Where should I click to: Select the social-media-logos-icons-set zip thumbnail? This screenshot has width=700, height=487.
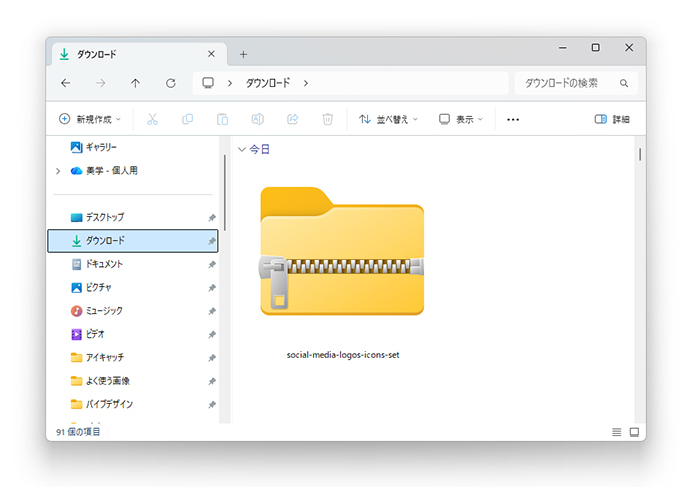click(x=342, y=251)
